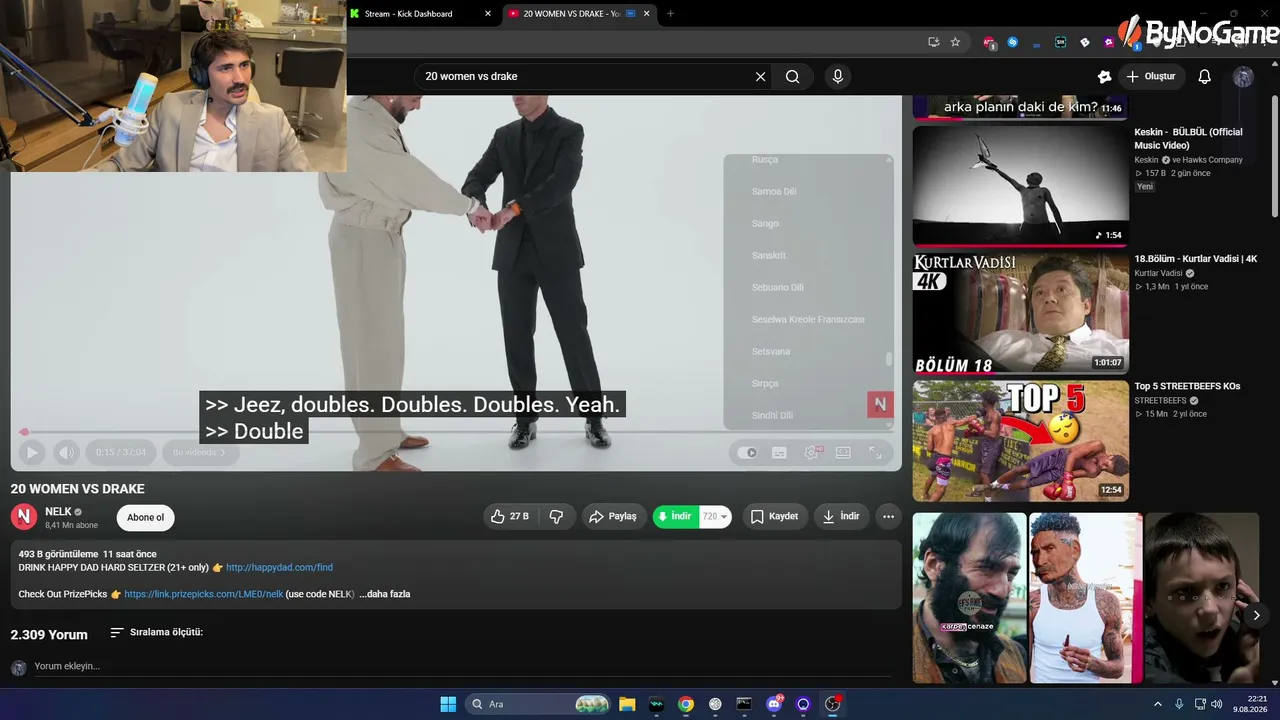The width and height of the screenshot is (1280, 720).
Task: Choose Seselwa Kreole Fransızcası option
Action: click(x=808, y=319)
